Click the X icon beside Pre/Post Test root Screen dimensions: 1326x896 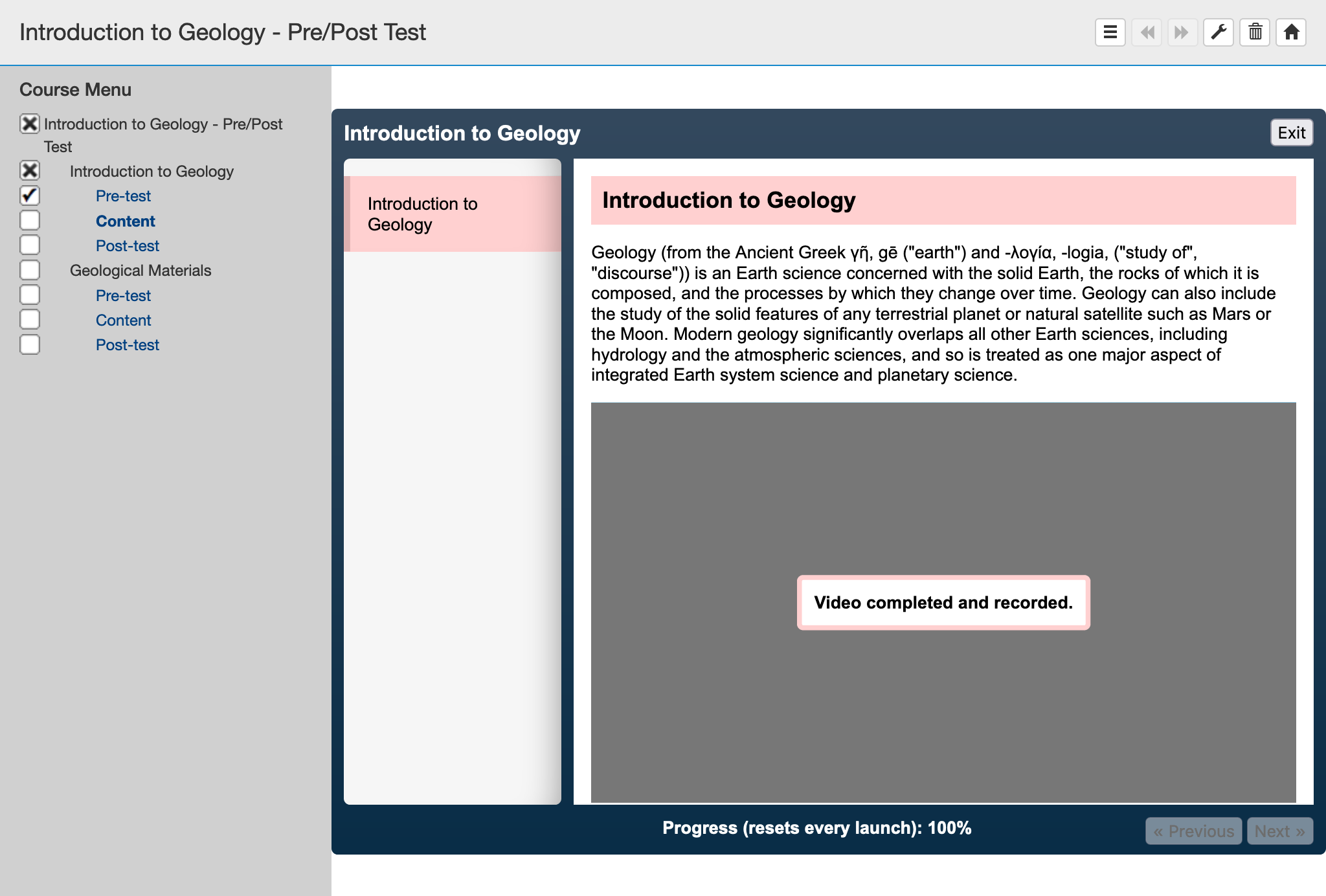[30, 124]
